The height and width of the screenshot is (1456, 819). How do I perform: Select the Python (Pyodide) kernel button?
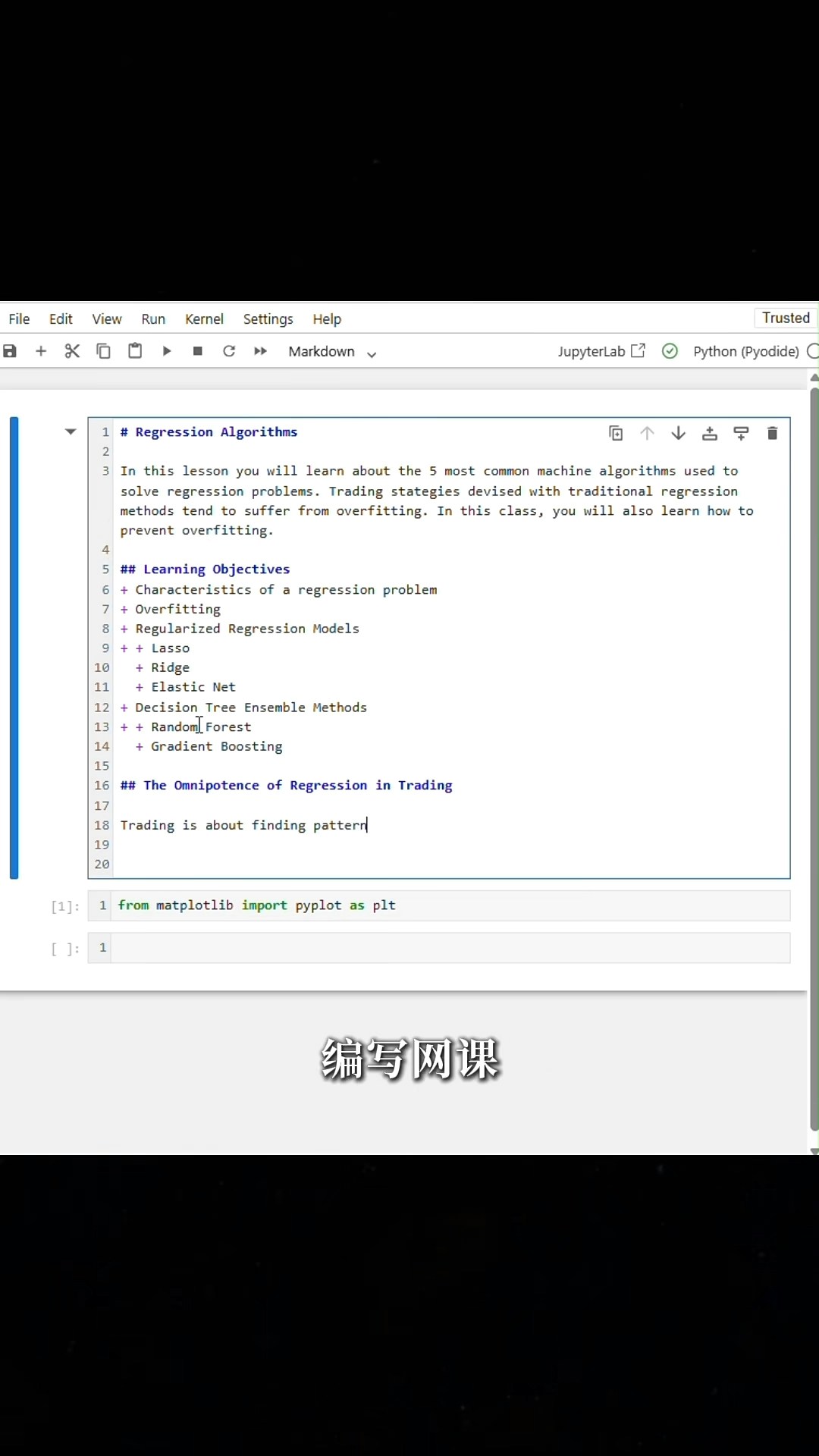tap(745, 351)
